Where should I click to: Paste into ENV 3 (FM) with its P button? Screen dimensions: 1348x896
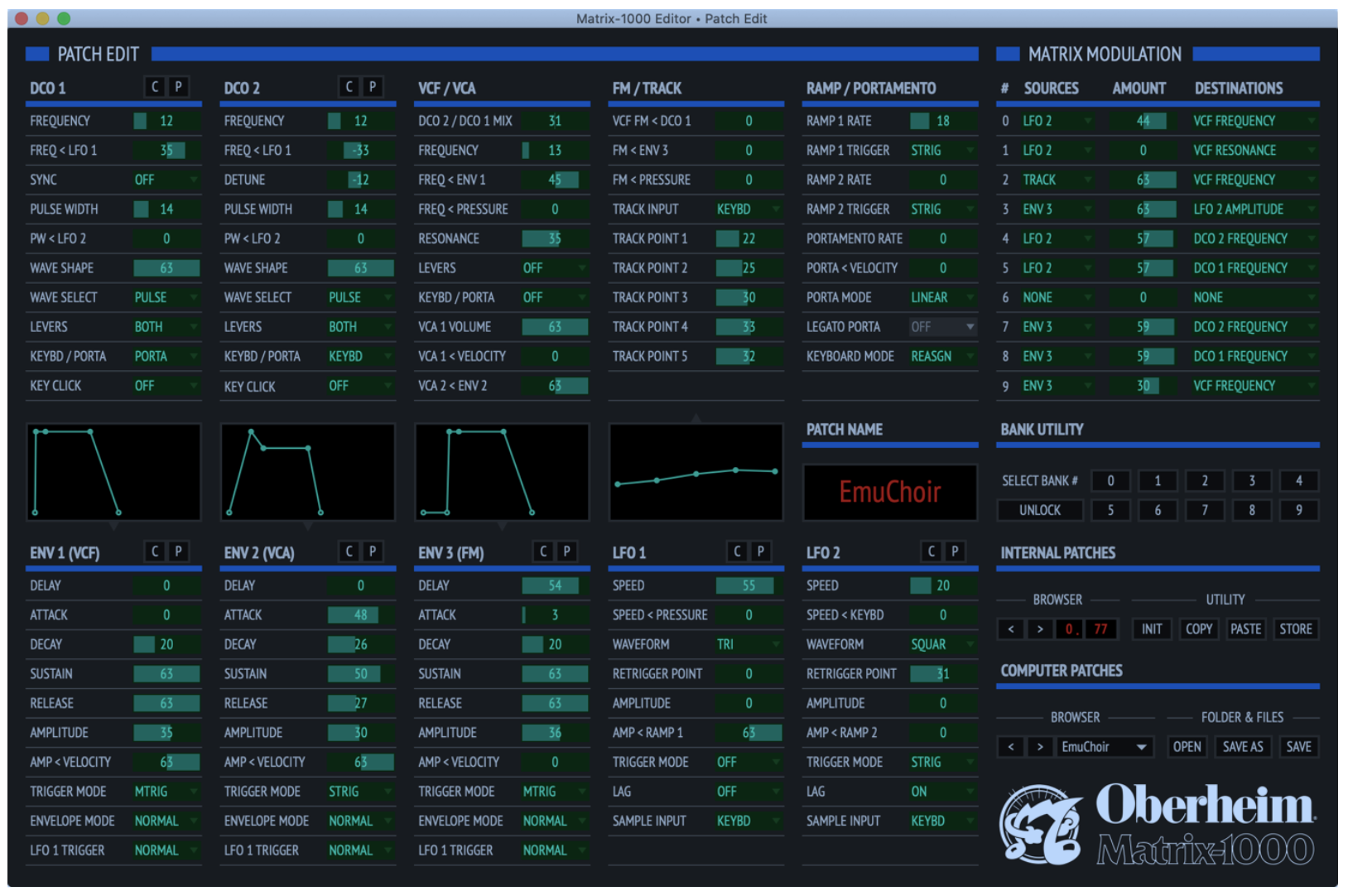(x=566, y=552)
